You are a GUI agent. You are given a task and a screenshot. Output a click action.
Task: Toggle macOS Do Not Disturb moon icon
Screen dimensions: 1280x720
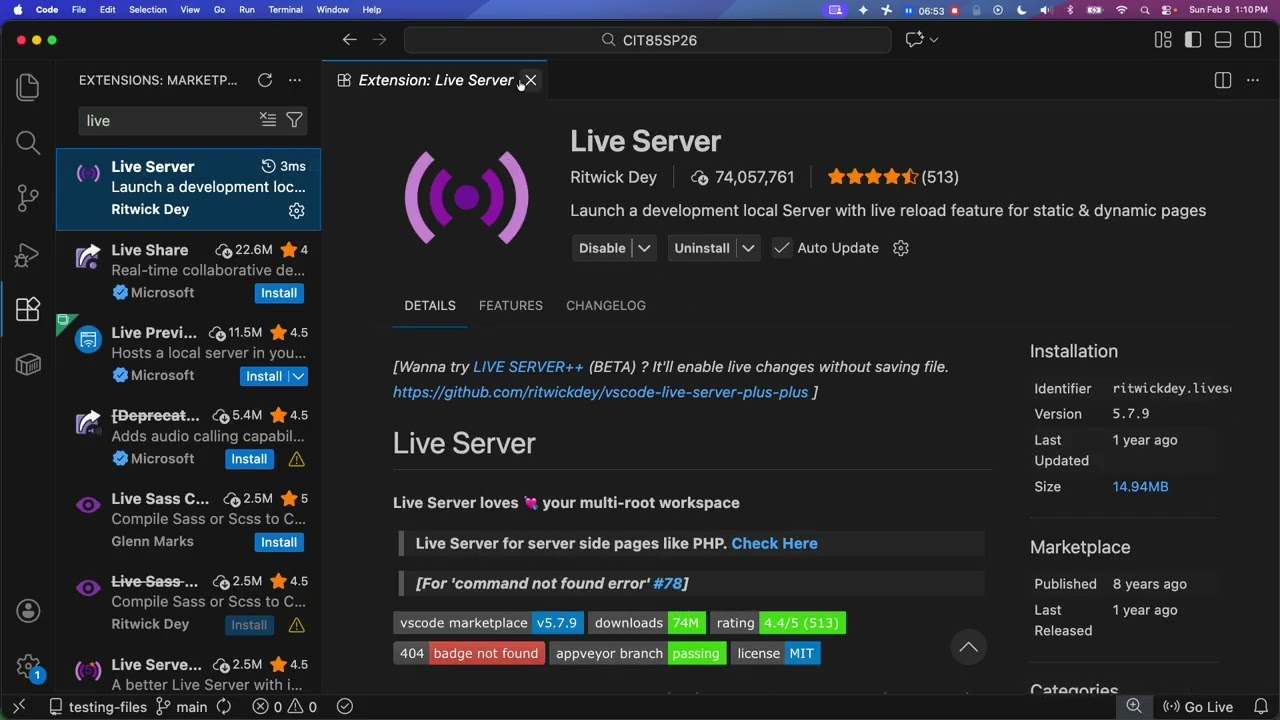tap(1022, 10)
